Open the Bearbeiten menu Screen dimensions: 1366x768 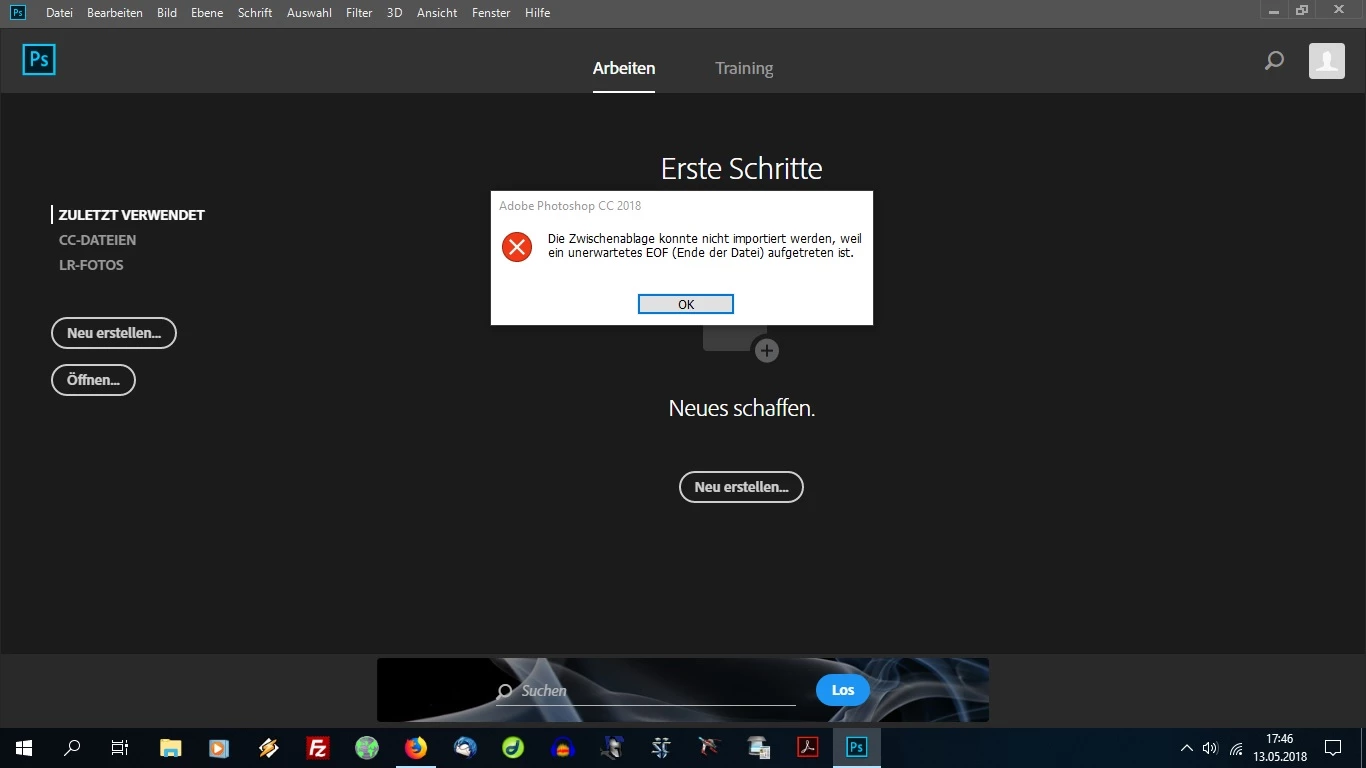[x=115, y=13]
